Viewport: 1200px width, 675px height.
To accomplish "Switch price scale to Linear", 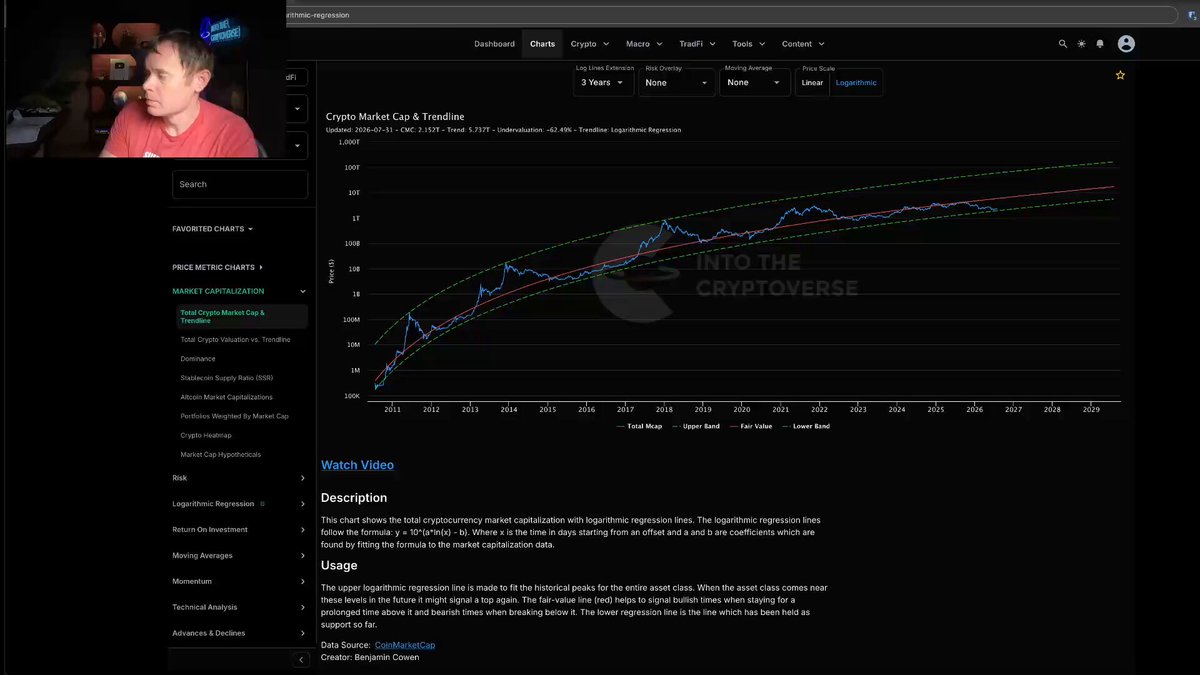I will tap(812, 82).
